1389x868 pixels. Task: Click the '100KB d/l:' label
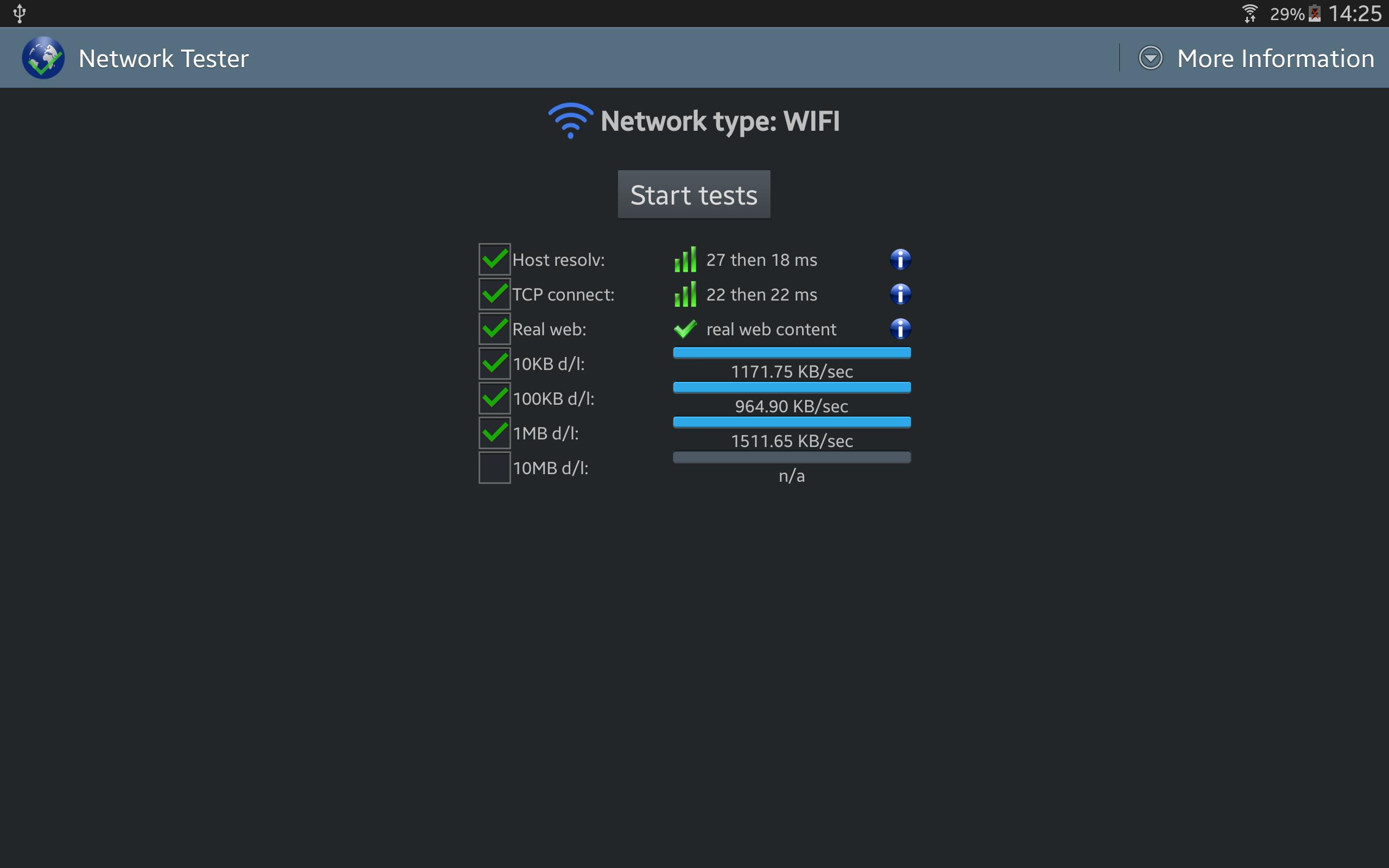[x=553, y=399]
